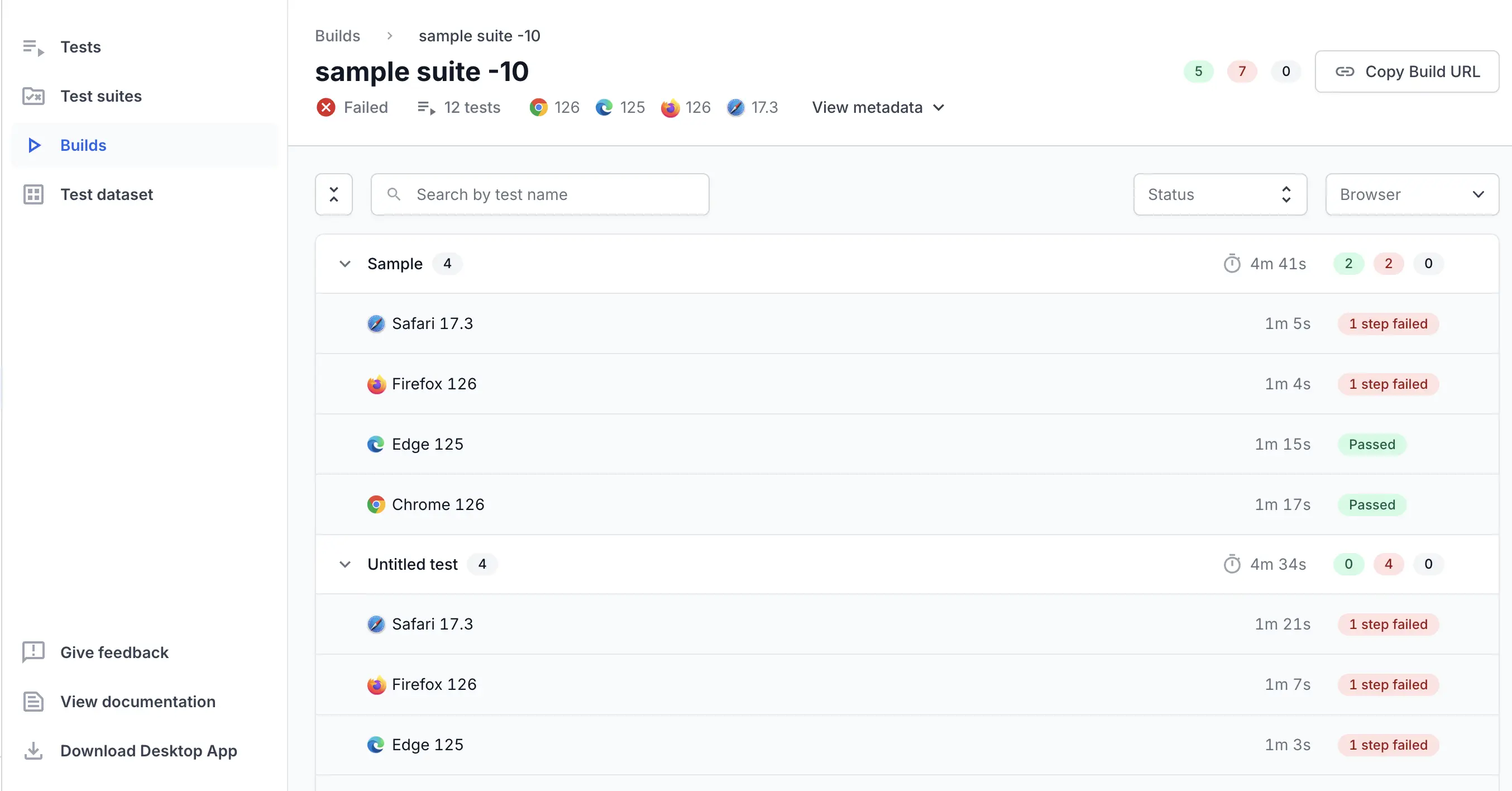The width and height of the screenshot is (1512, 791).
Task: Click the collapse-all rows icon button
Action: (333, 194)
